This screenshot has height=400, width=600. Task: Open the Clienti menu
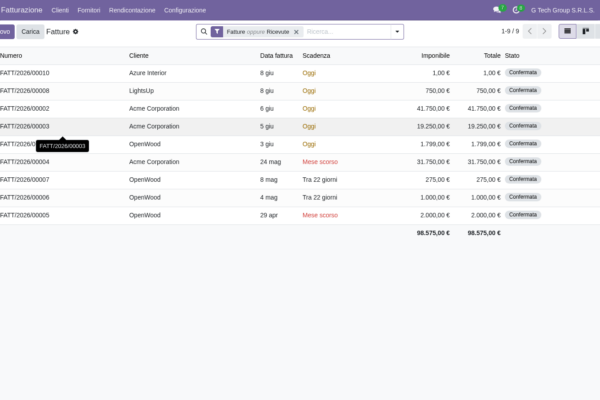point(60,10)
